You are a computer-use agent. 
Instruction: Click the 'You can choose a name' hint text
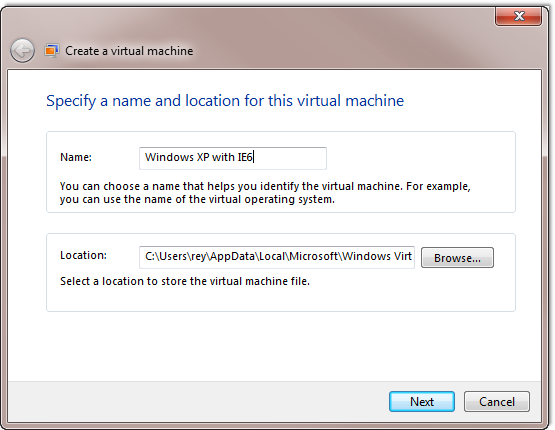(265, 193)
